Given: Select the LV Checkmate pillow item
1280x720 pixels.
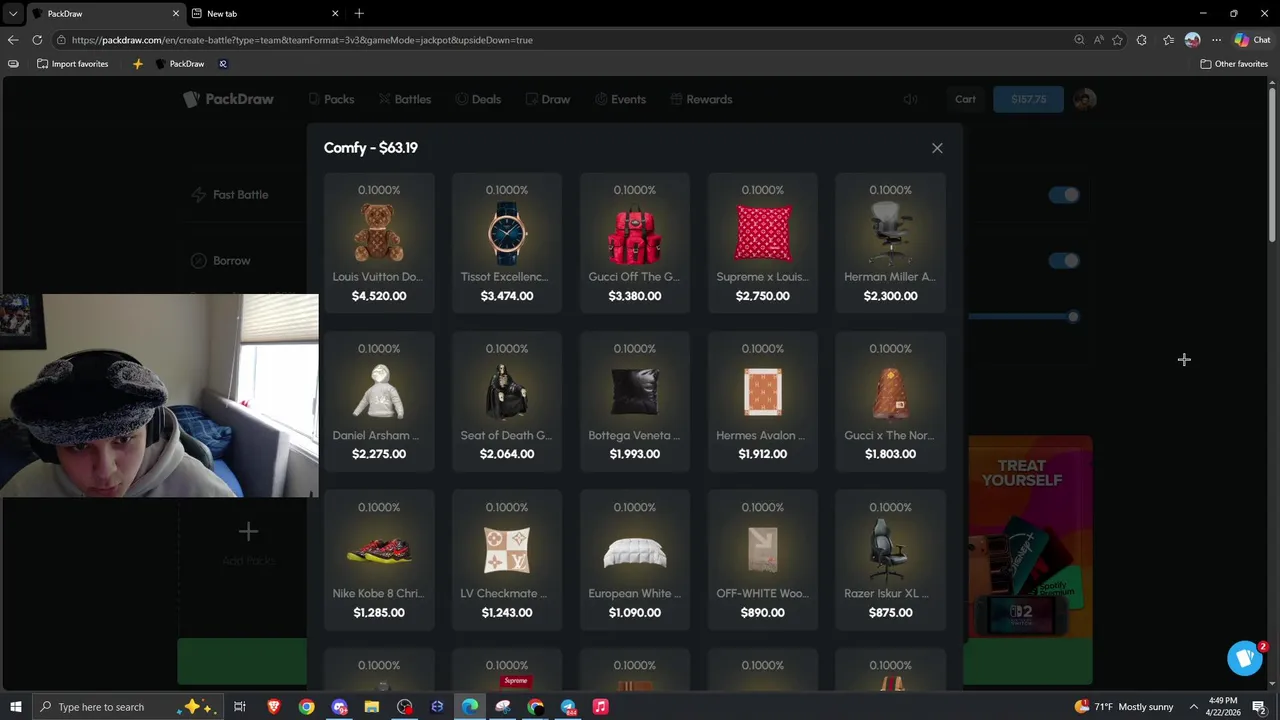Looking at the screenshot, I should pos(507,560).
